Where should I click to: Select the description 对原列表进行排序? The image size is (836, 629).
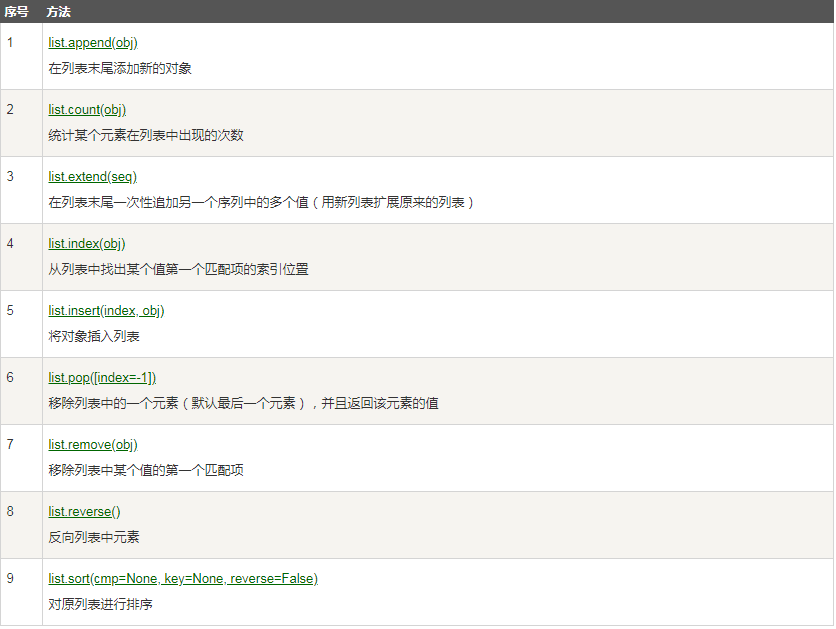(x=100, y=604)
